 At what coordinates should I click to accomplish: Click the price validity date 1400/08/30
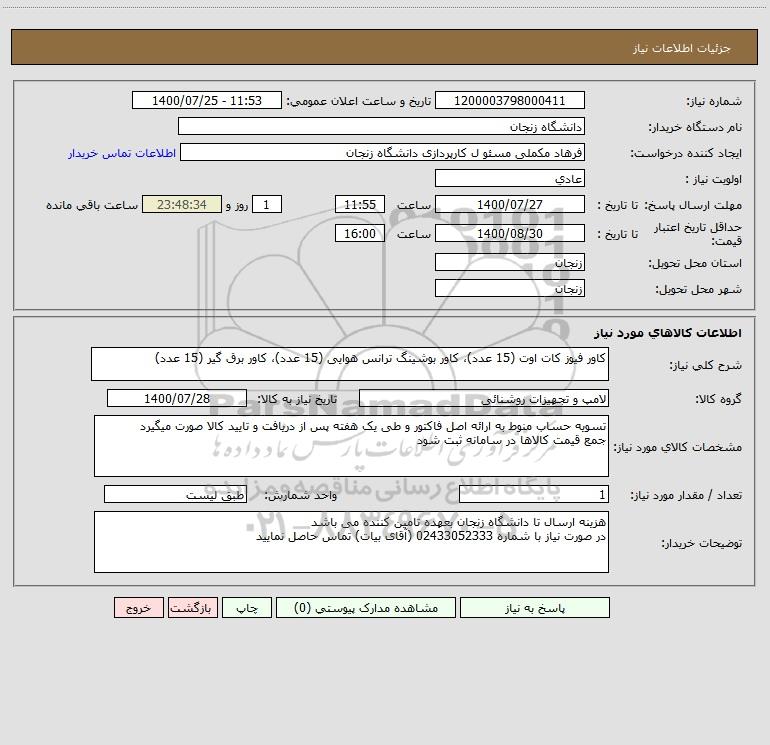coord(510,233)
